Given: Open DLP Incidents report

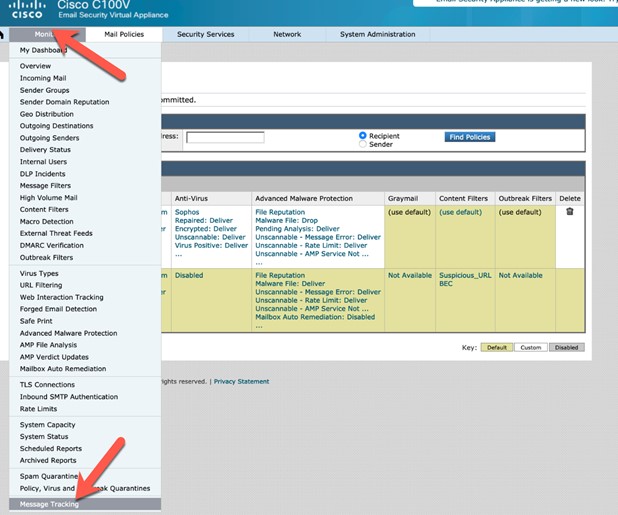Looking at the screenshot, I should tap(43, 174).
